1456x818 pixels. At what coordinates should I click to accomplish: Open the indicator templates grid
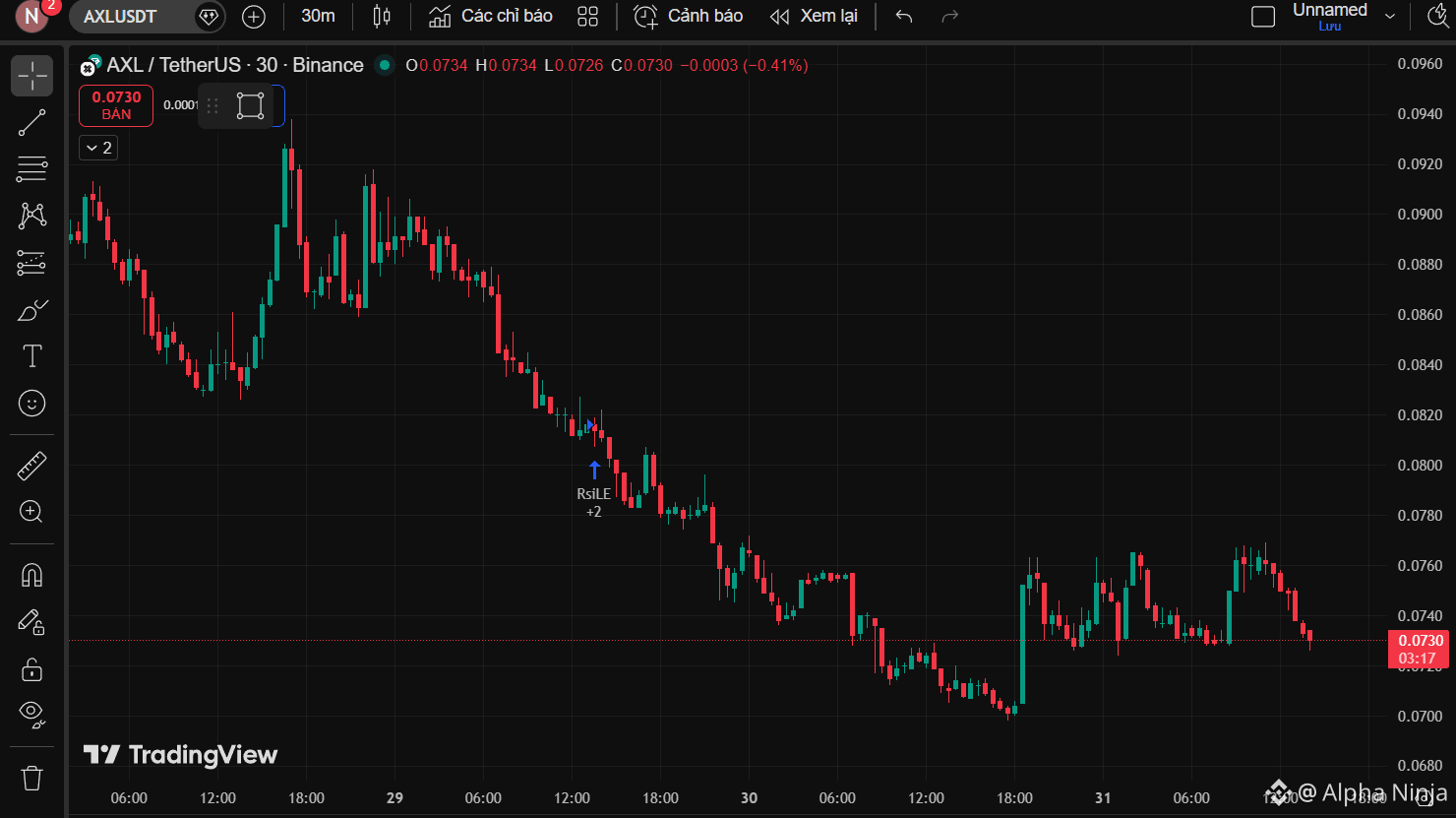(x=587, y=17)
